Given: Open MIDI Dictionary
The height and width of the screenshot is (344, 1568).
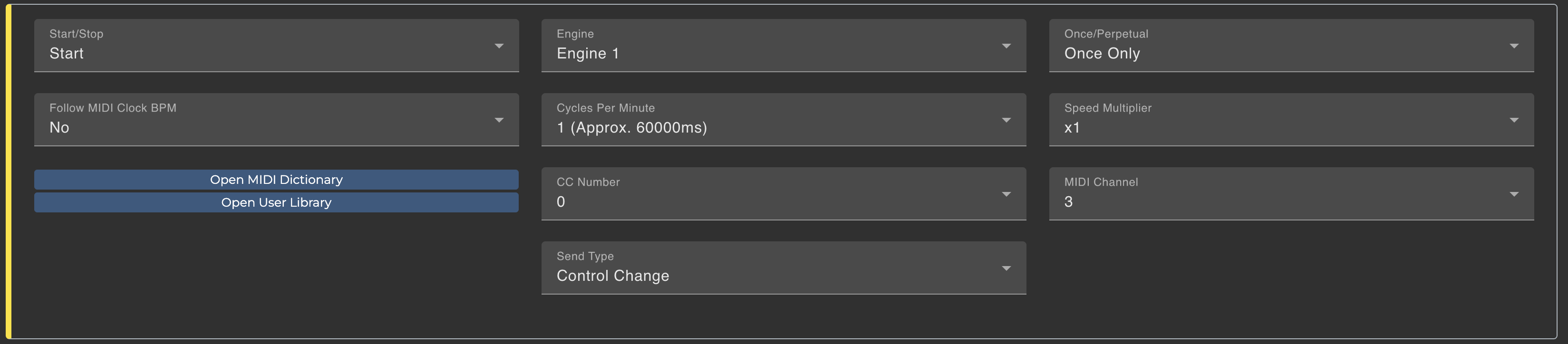Looking at the screenshot, I should tap(276, 180).
